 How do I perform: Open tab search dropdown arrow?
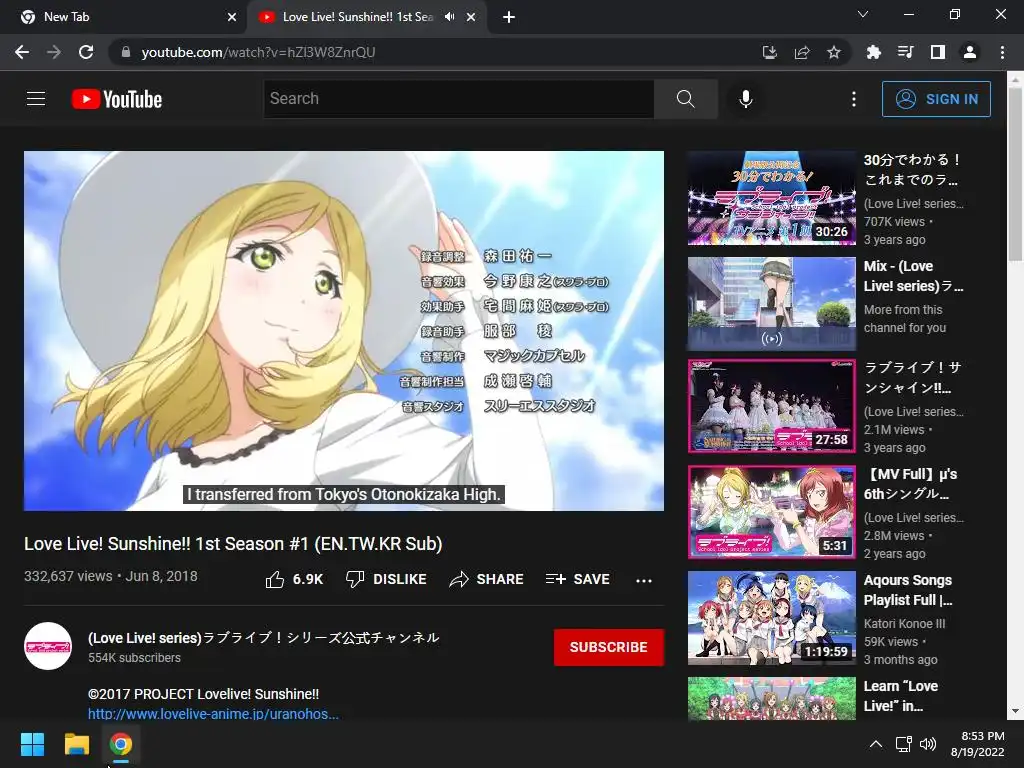[863, 14]
